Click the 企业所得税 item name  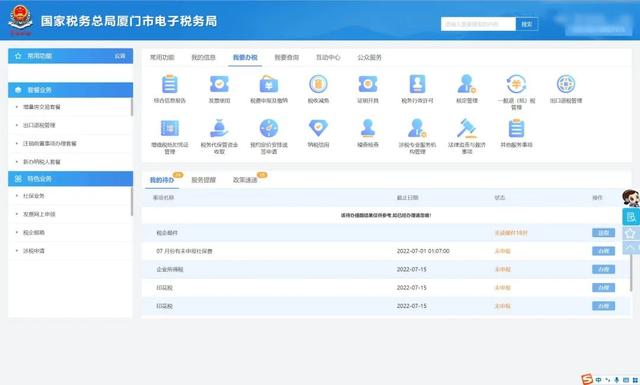click(x=170, y=269)
